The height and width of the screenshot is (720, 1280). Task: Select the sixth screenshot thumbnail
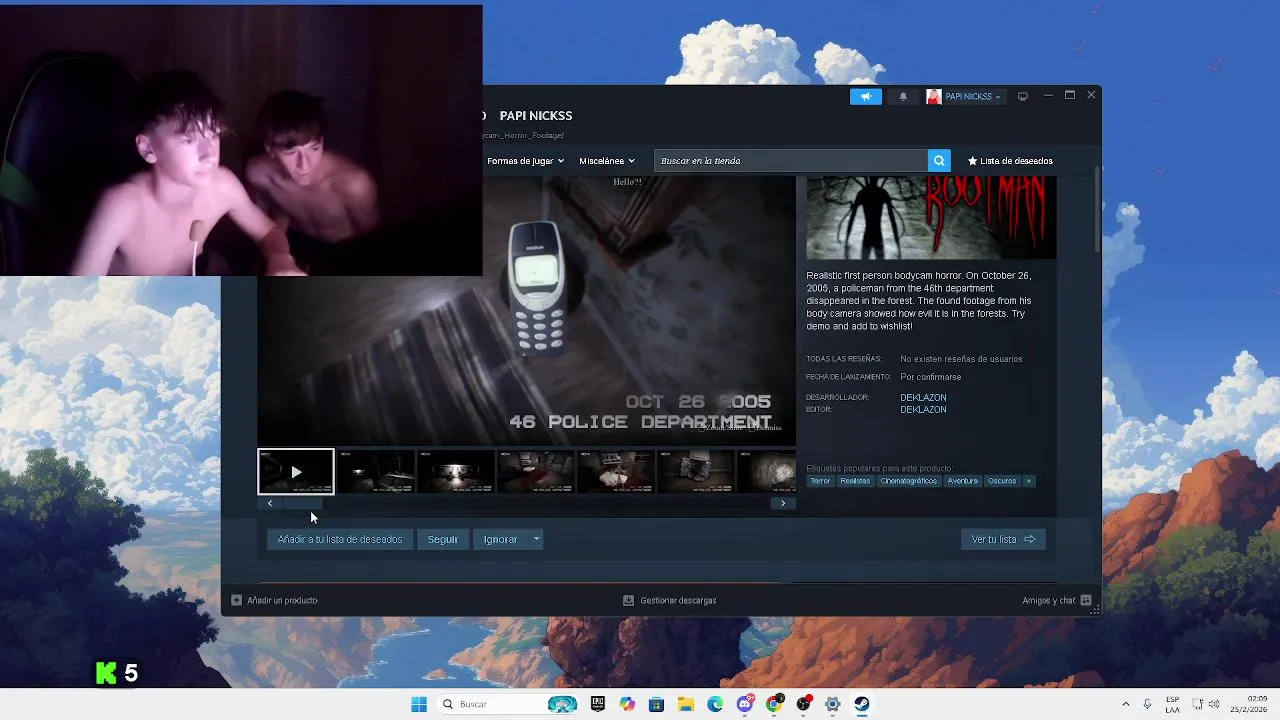pos(696,471)
